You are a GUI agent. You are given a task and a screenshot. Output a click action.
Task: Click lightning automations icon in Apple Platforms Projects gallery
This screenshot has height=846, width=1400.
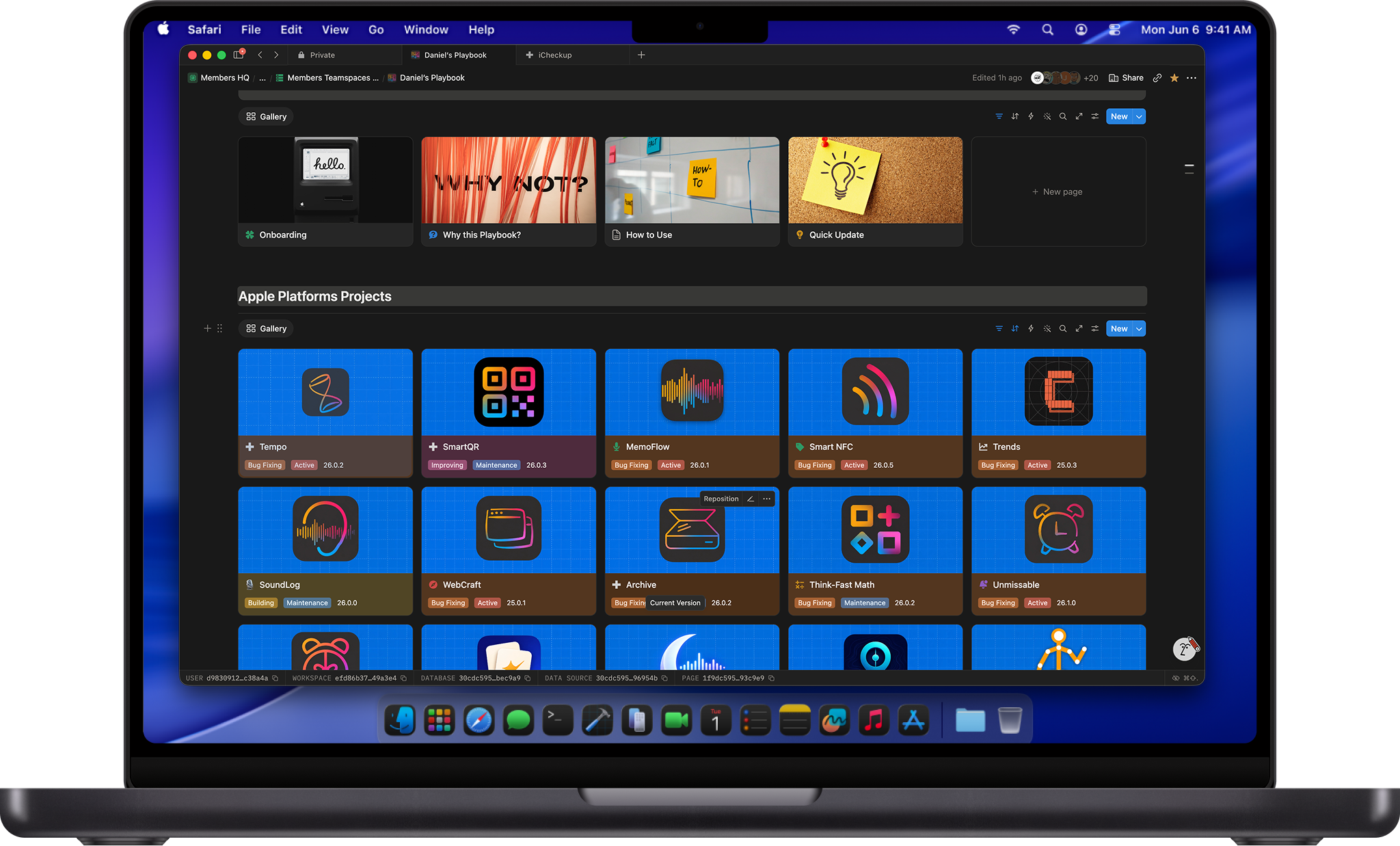pos(1031,329)
